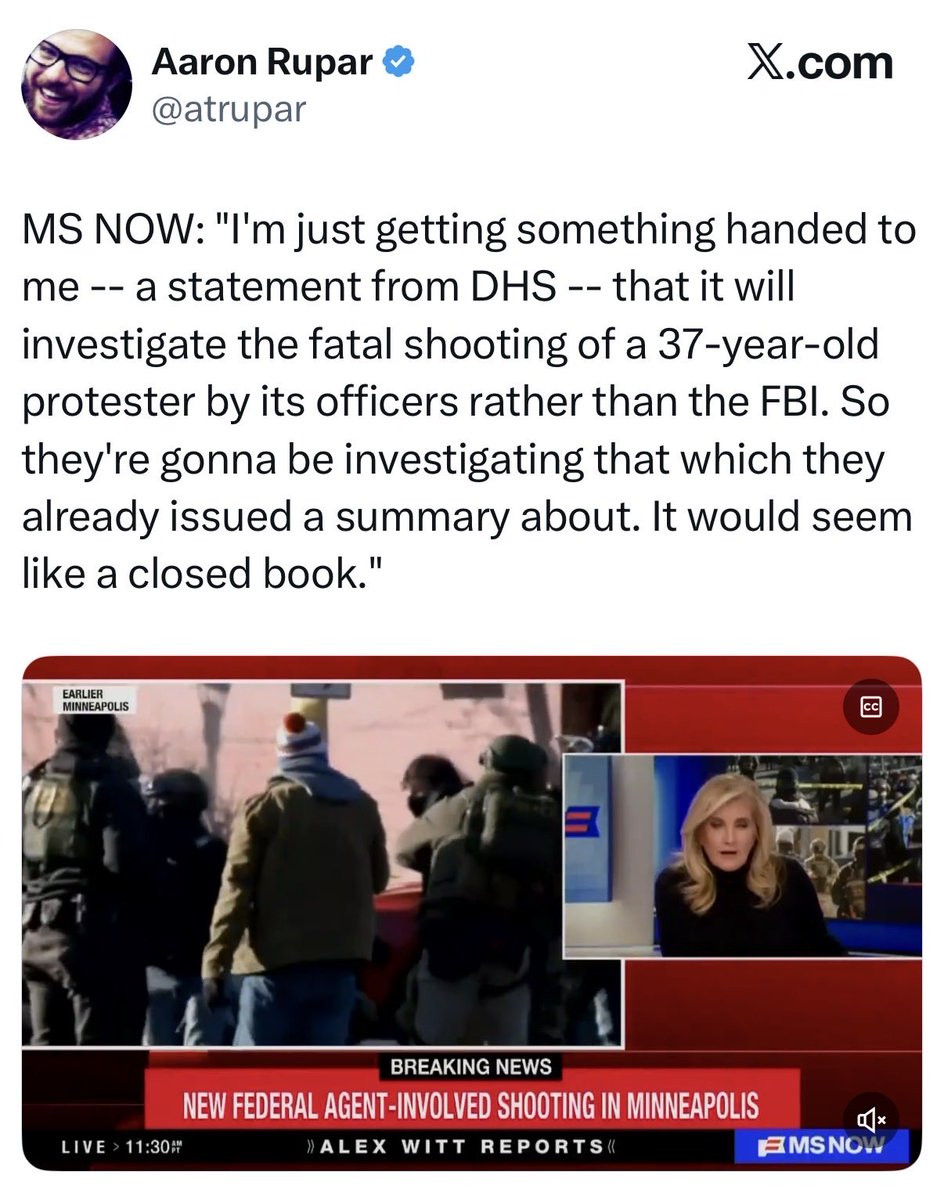
Task: Click the Minneapolis shooting headline chyron
Action: click(471, 1105)
